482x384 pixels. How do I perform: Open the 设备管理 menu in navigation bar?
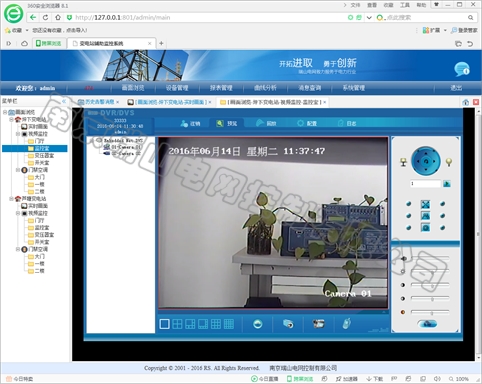(x=177, y=88)
